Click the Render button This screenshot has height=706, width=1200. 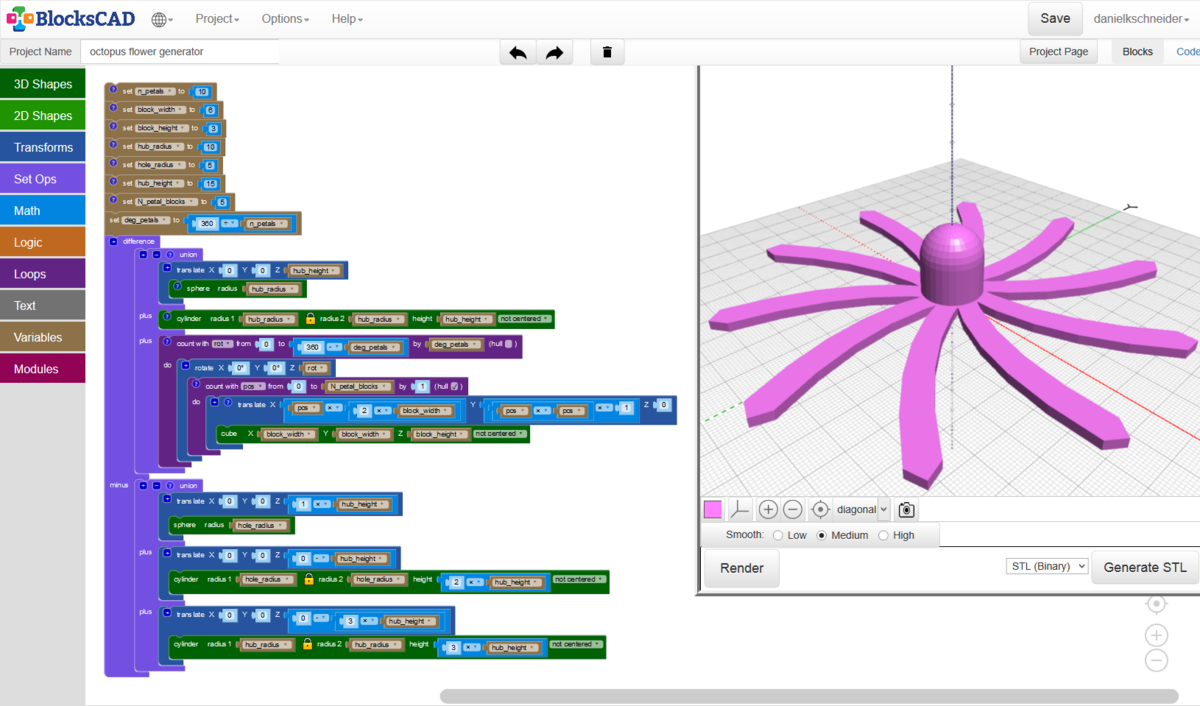tap(742, 568)
